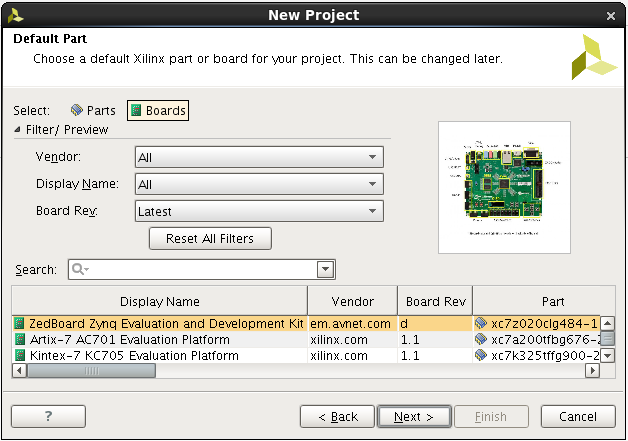The image size is (628, 441).
Task: Select the Parts option
Action: [x=93, y=111]
